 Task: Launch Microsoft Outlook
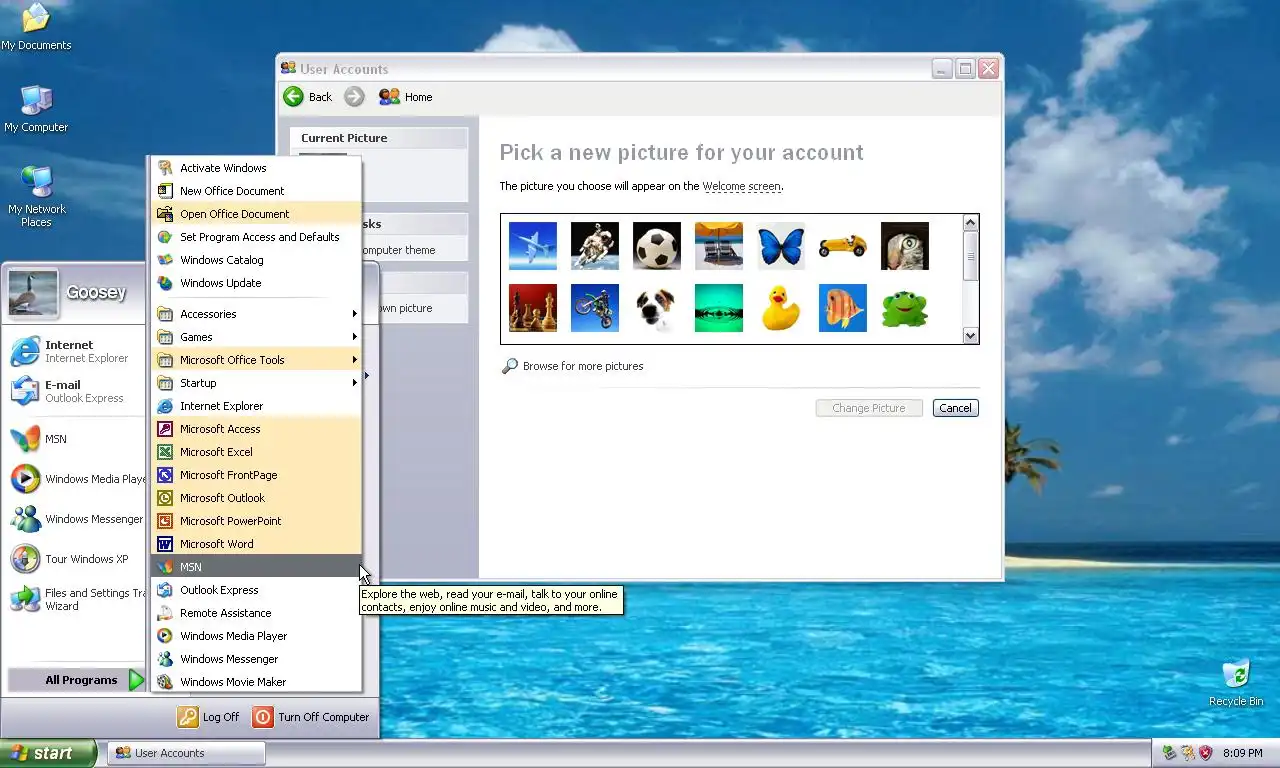coord(256,498)
